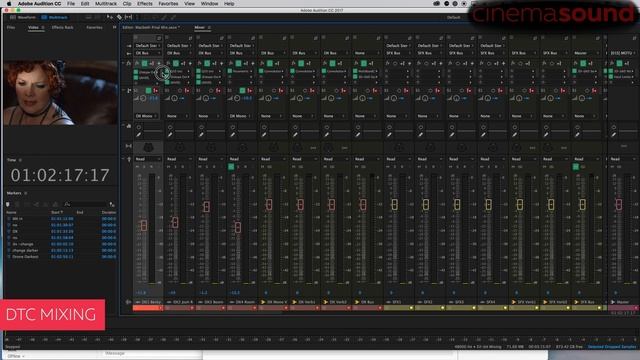Click the DX1 volume fader handle

coord(144,225)
